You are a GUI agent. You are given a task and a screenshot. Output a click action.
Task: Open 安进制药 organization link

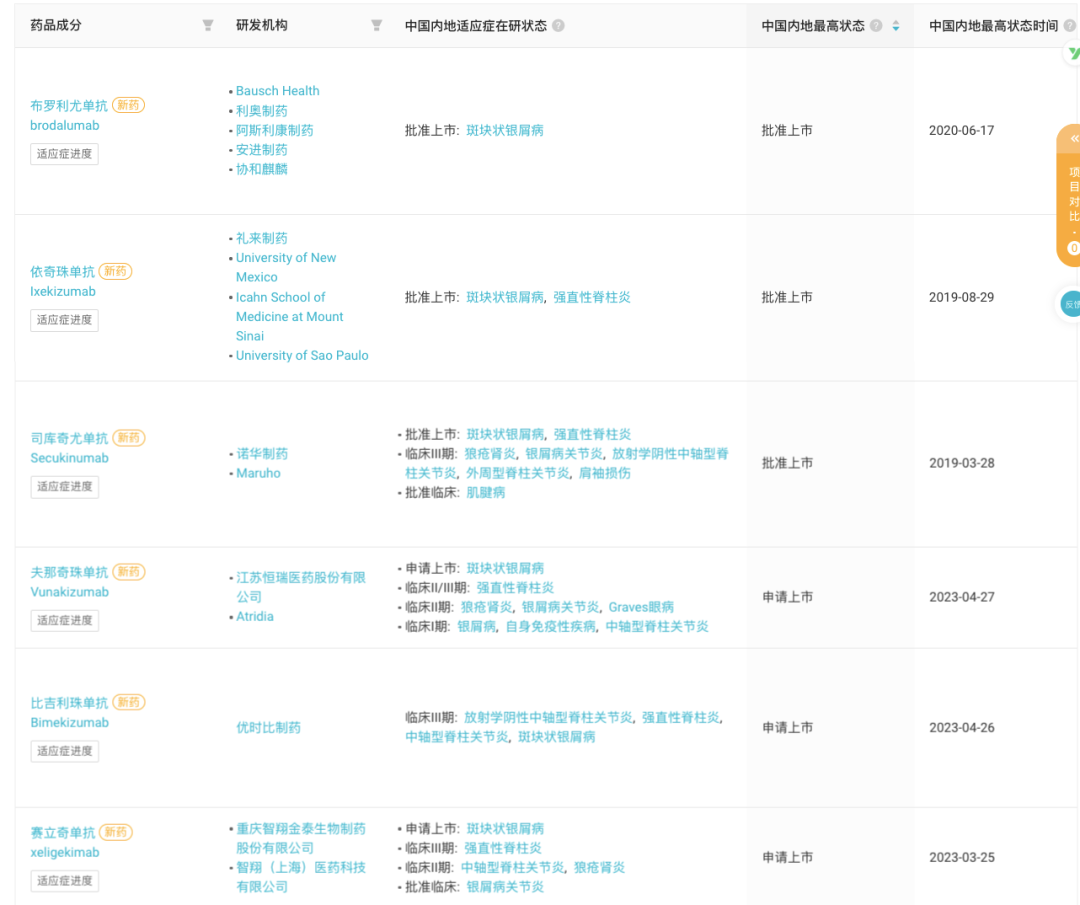coord(262,149)
